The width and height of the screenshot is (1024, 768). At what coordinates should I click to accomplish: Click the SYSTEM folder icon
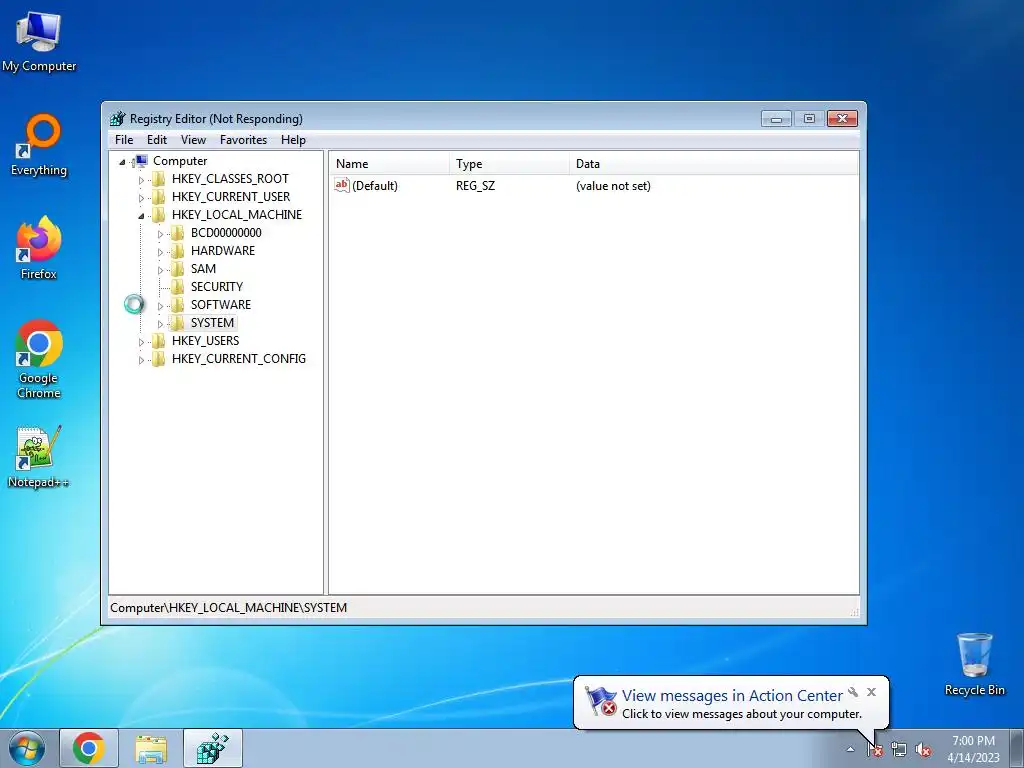pyautogui.click(x=177, y=323)
